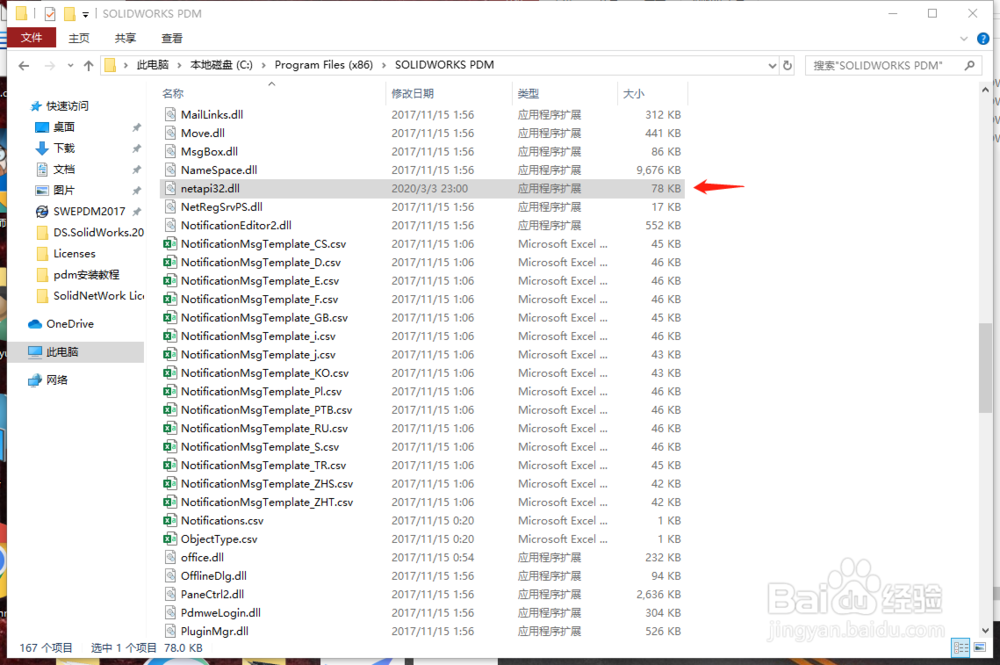Open pdm安装教程 folder in sidebar

coord(85,274)
